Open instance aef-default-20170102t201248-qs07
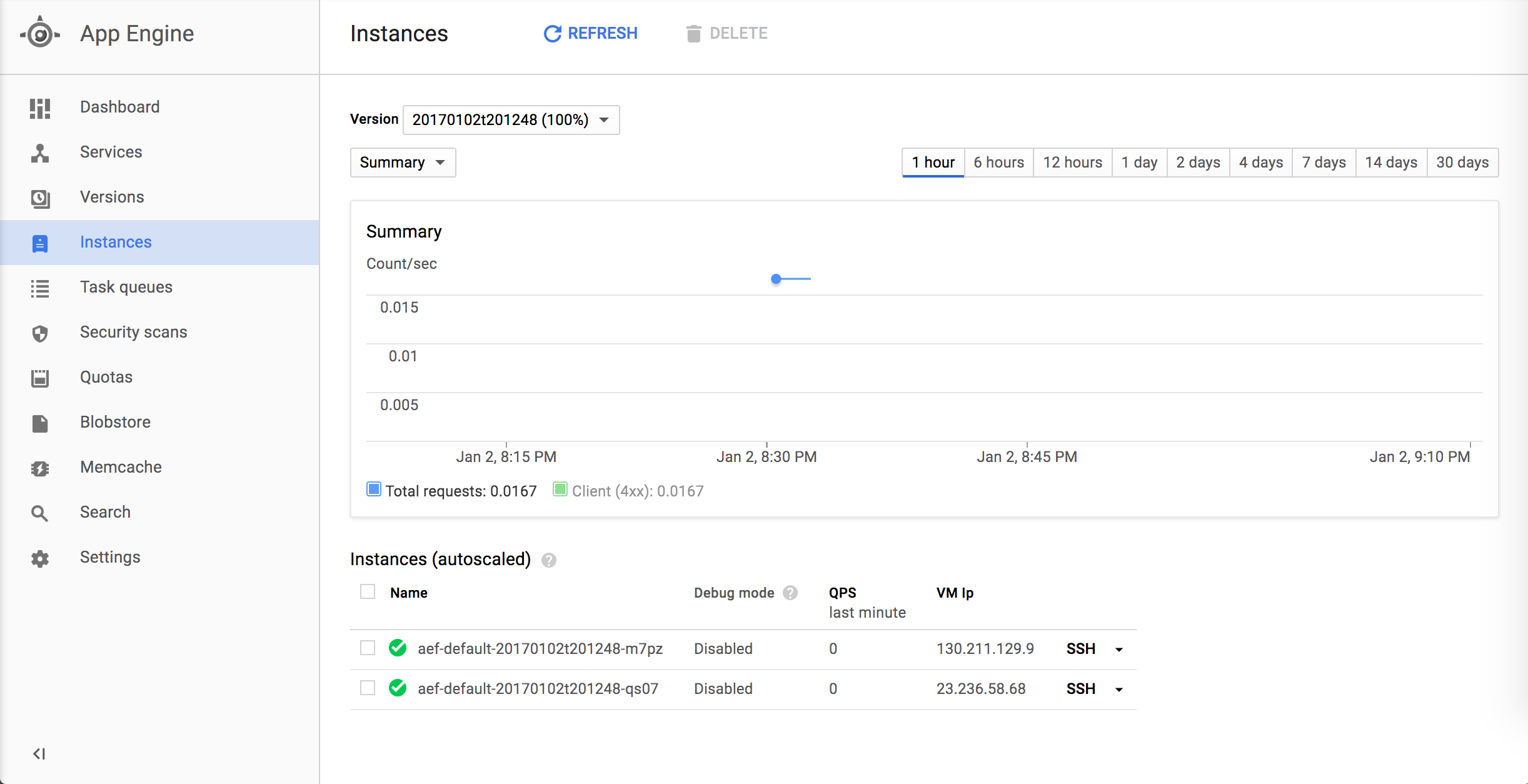 tap(538, 689)
